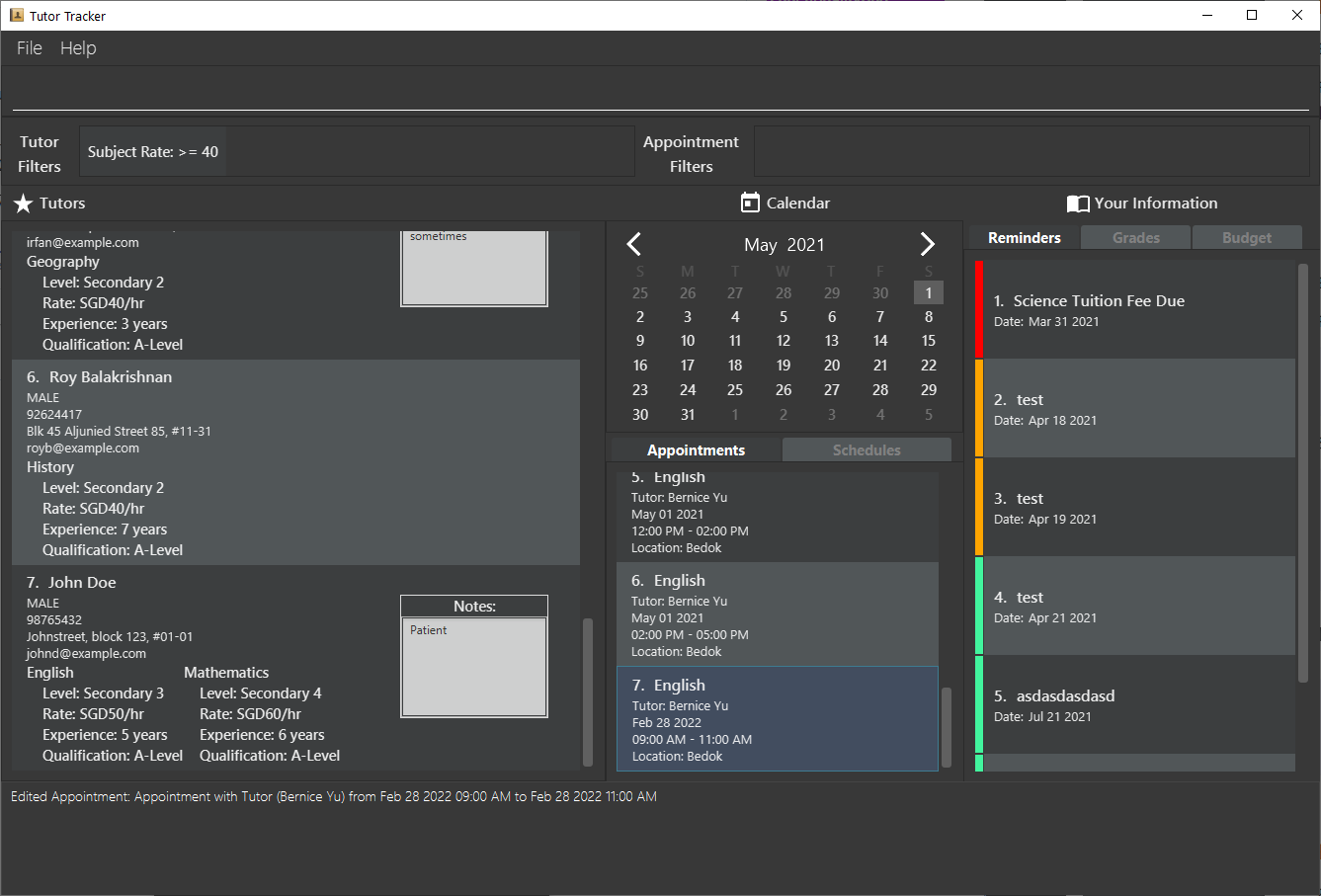Screen dimensions: 1321x896
Task: Maximize the Tutor Tracker window
Action: [1252, 15]
